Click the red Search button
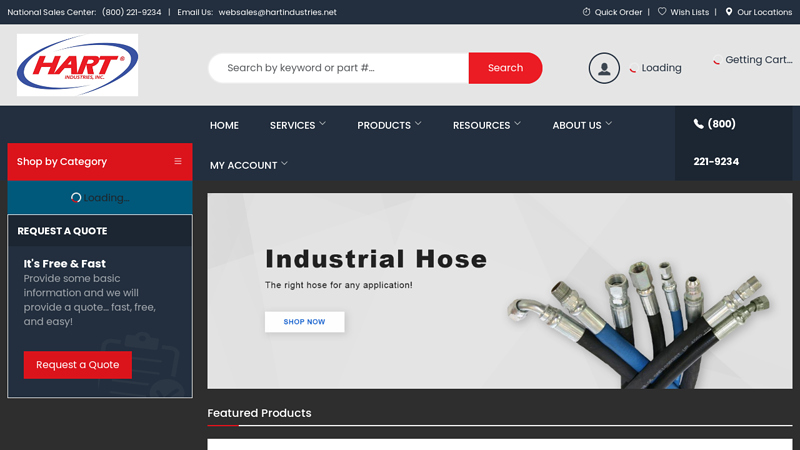800x450 pixels. pyautogui.click(x=505, y=68)
